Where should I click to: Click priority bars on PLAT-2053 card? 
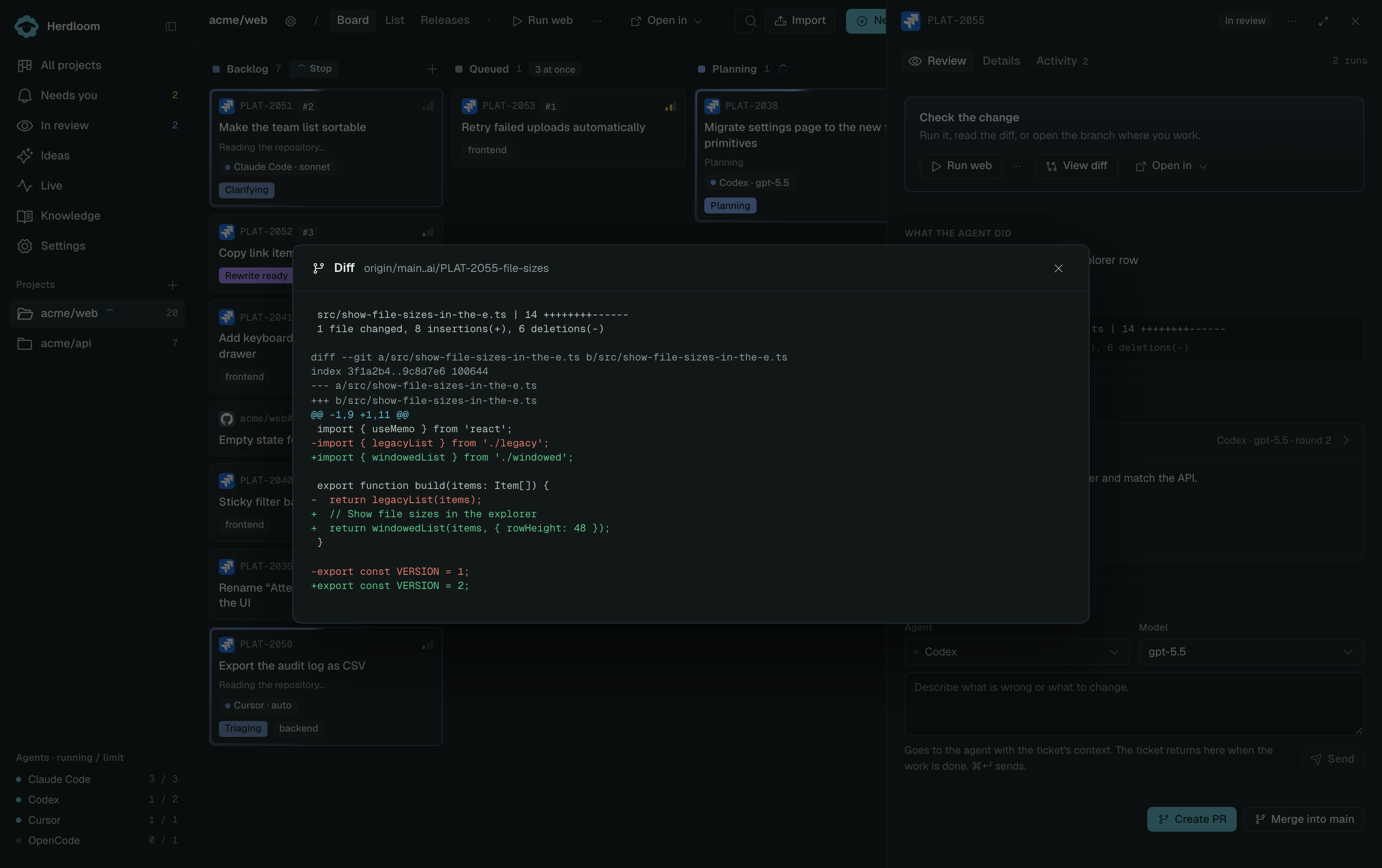point(670,107)
